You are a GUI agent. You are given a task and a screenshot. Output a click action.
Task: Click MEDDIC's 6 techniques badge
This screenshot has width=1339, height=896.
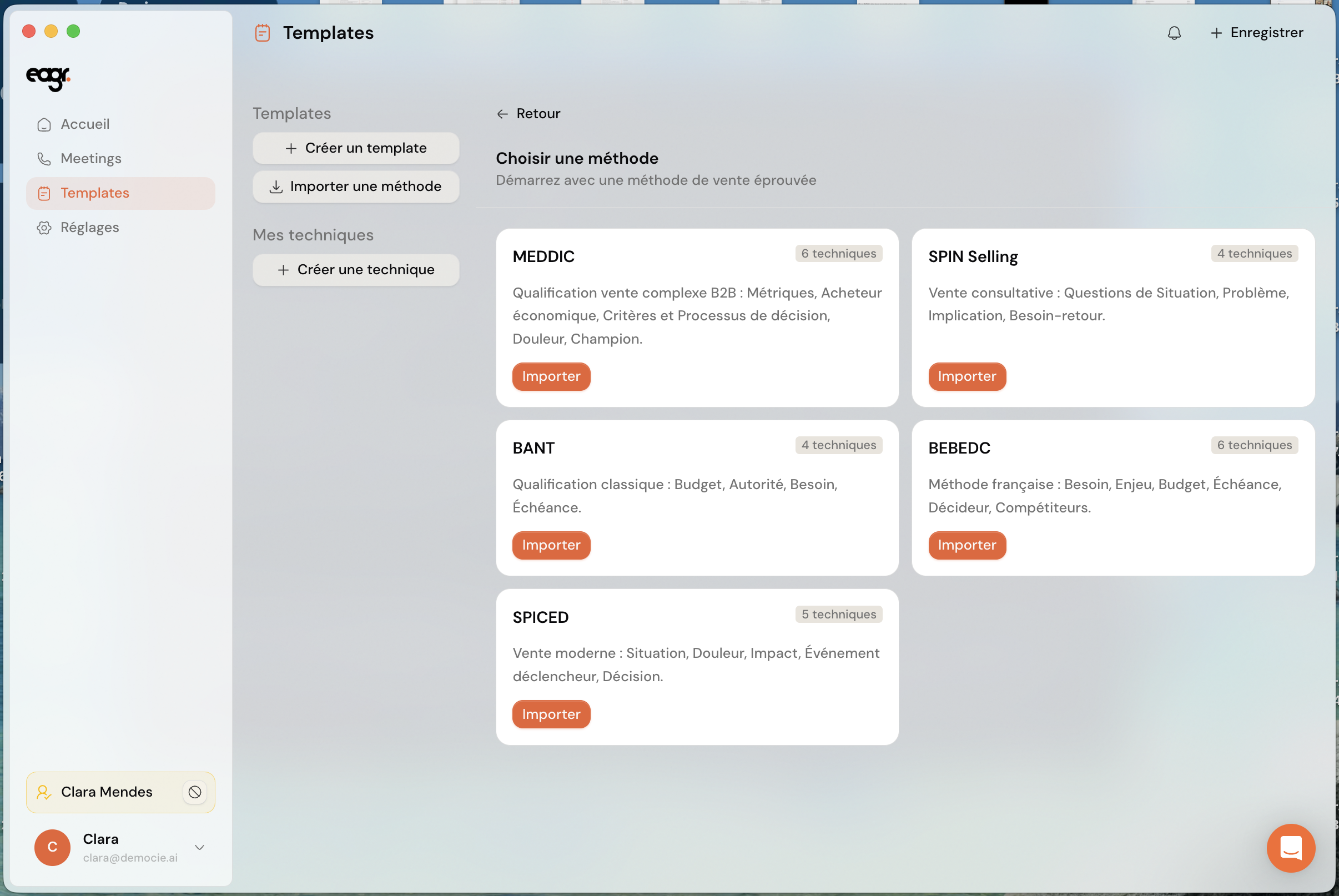click(x=839, y=254)
